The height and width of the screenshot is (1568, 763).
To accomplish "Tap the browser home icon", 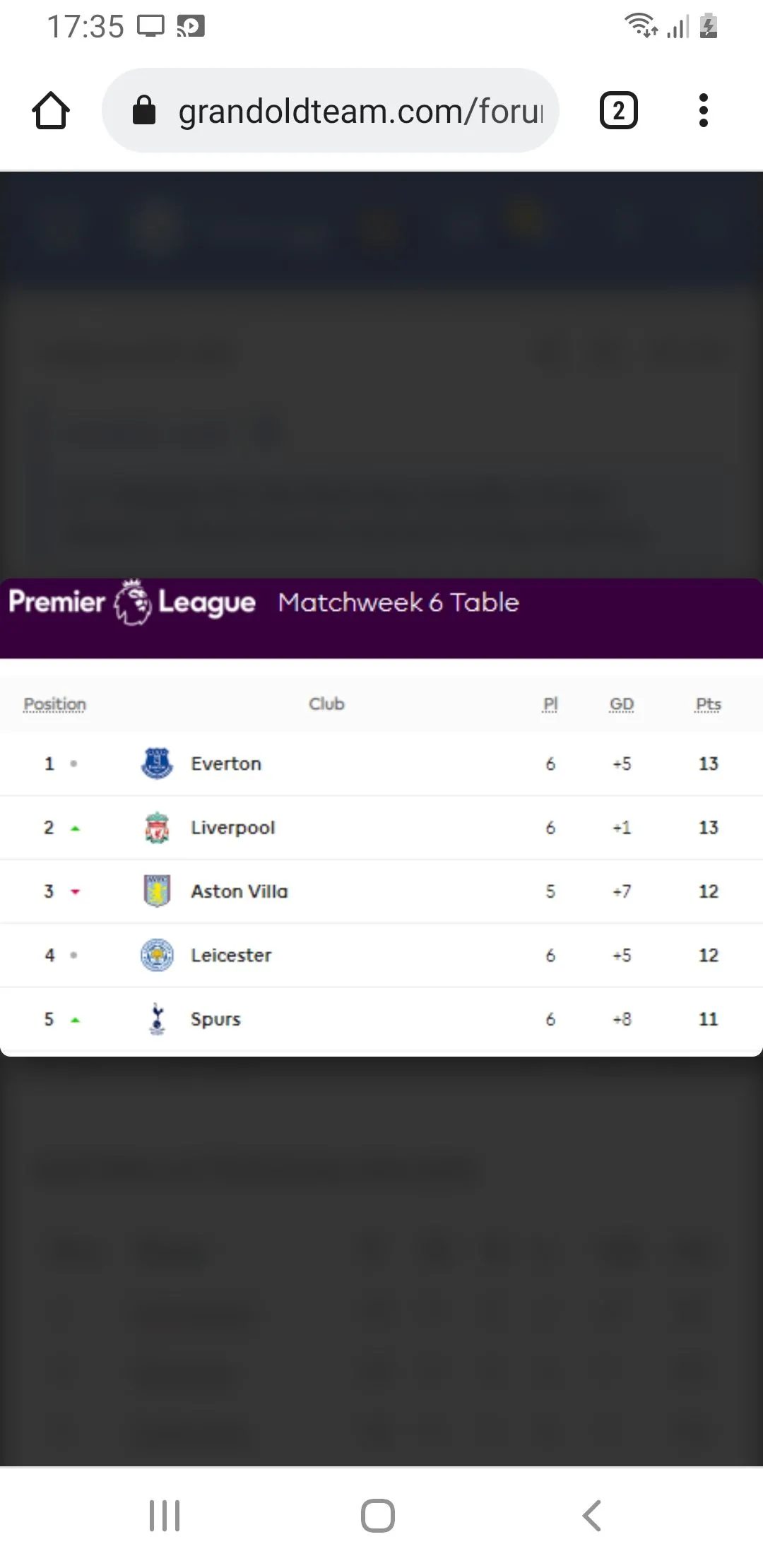I will [51, 111].
